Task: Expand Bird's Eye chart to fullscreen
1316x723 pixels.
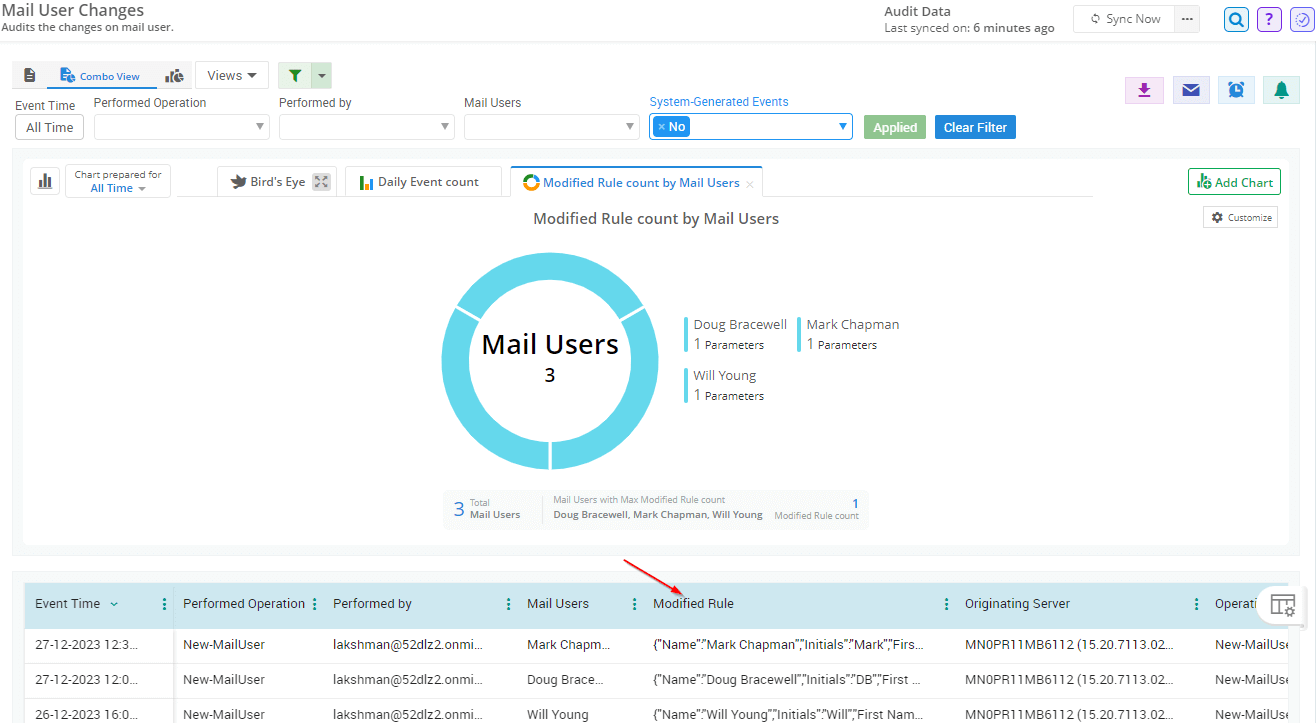Action: (x=321, y=181)
